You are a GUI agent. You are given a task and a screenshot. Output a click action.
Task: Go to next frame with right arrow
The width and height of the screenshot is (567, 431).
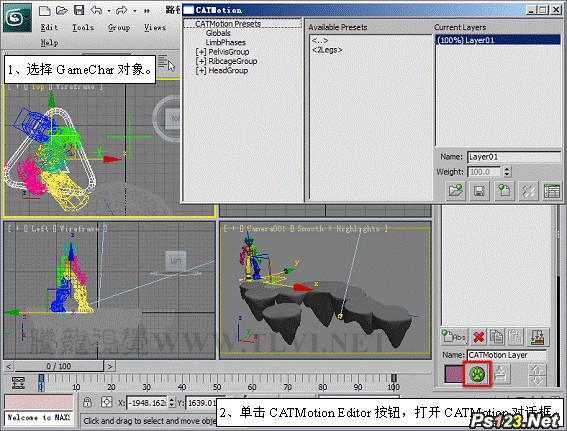point(110,366)
